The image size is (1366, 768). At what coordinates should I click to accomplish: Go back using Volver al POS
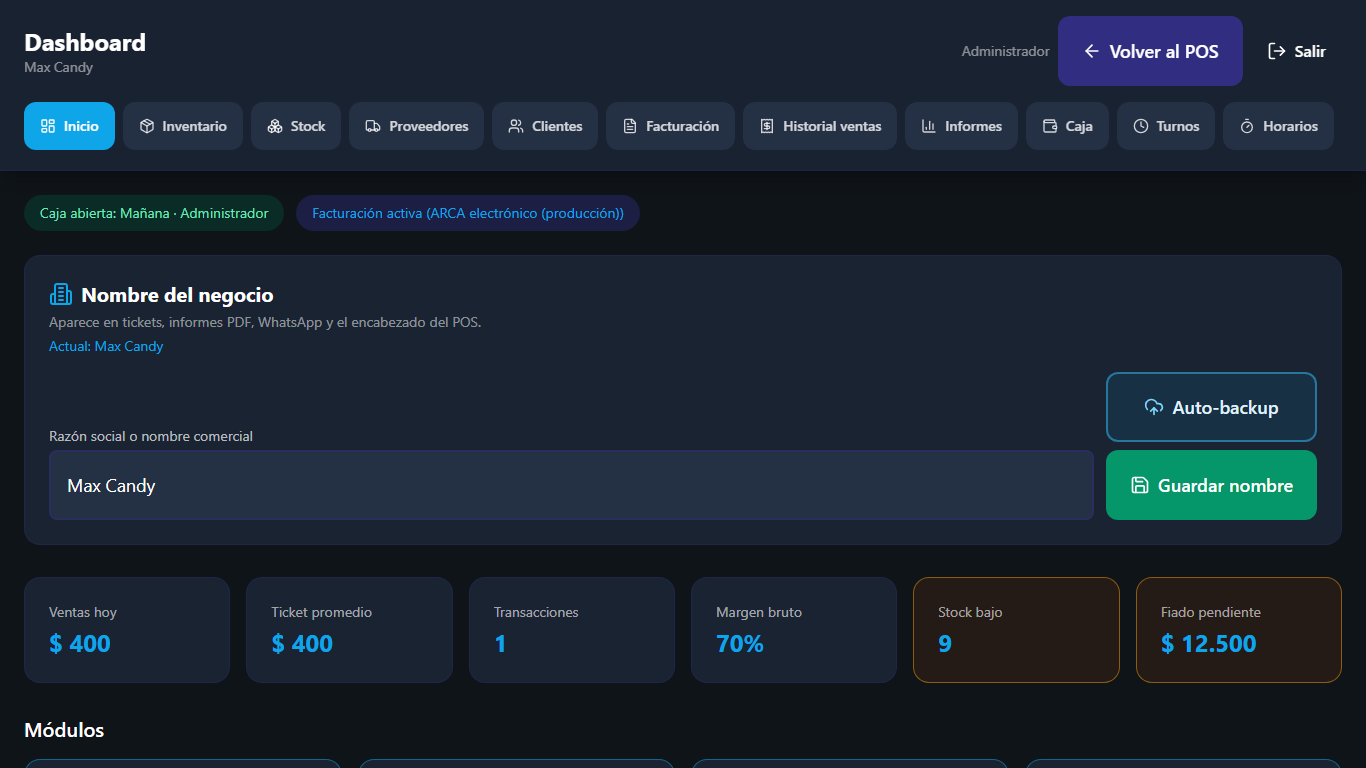pos(1150,51)
